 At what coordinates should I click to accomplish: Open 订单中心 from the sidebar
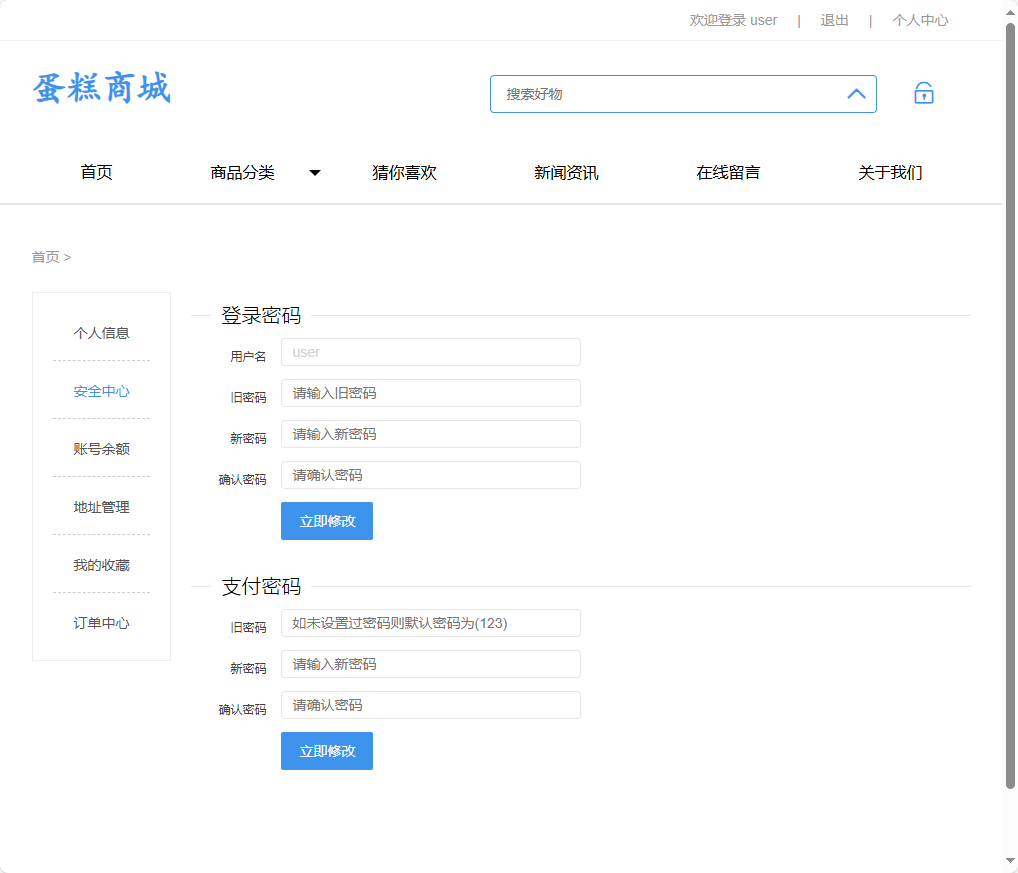pyautogui.click(x=101, y=623)
